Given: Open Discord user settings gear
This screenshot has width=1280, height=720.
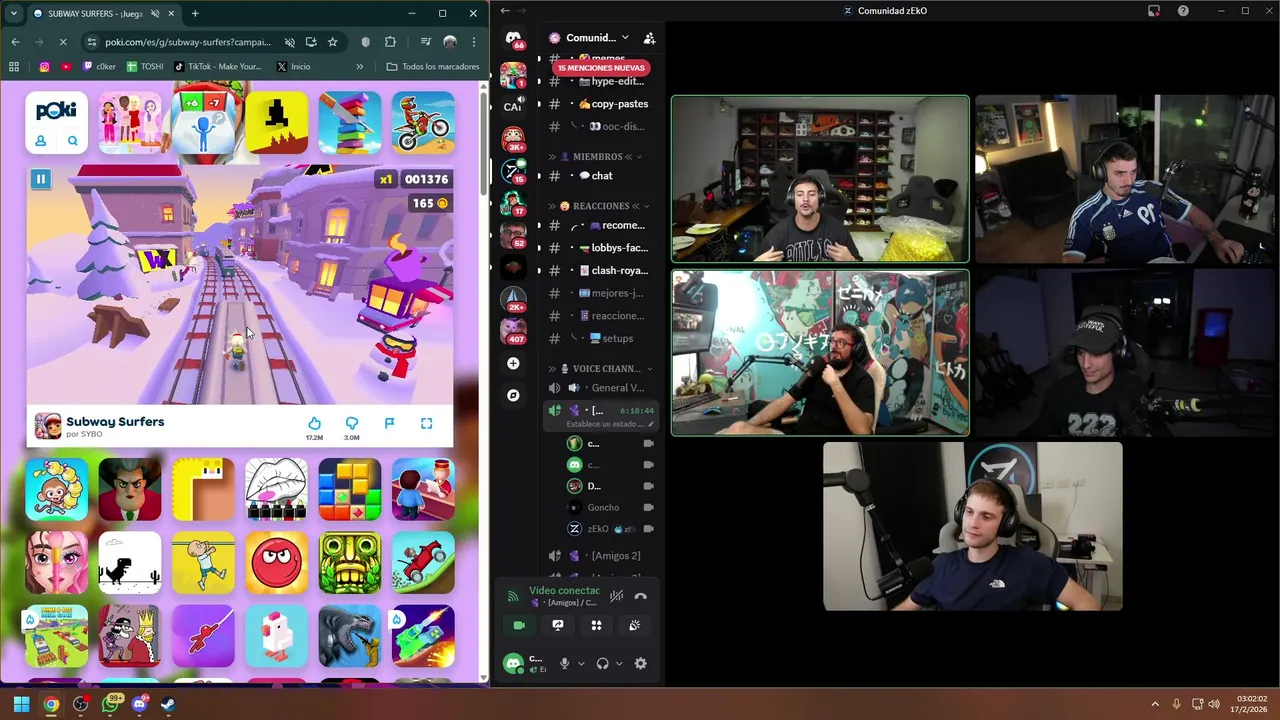Looking at the screenshot, I should coord(640,664).
